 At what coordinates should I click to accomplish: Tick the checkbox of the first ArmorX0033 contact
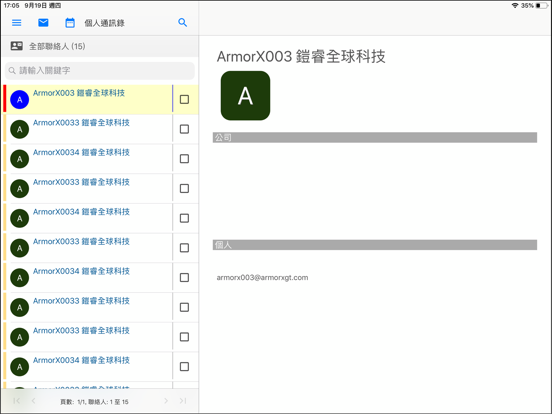pos(184,129)
